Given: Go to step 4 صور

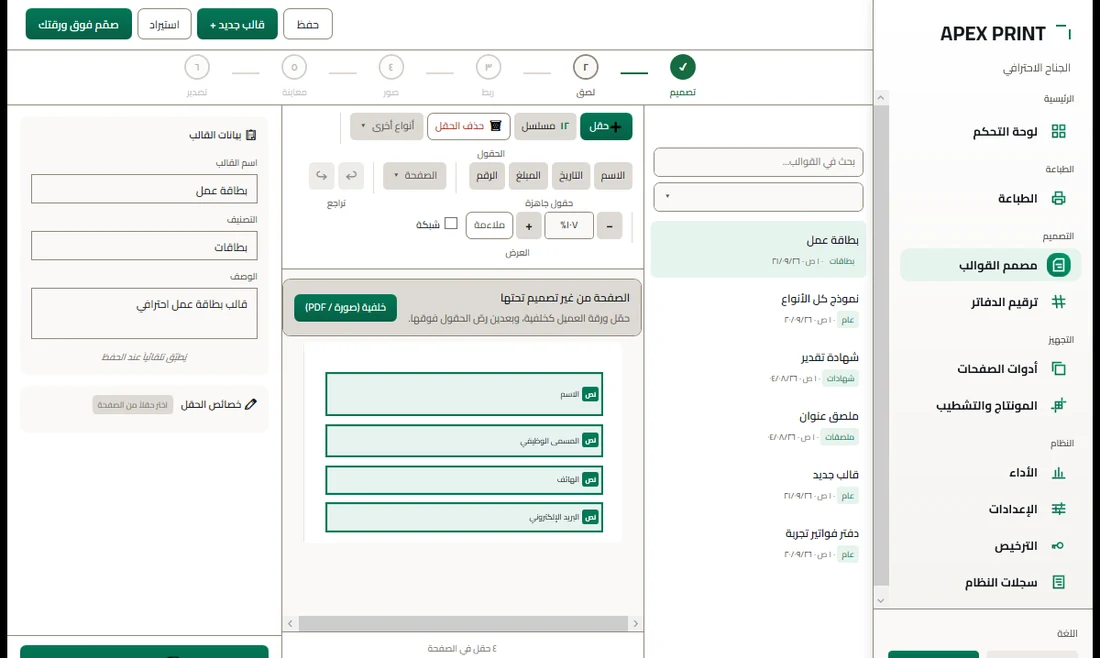Looking at the screenshot, I should coord(391,67).
